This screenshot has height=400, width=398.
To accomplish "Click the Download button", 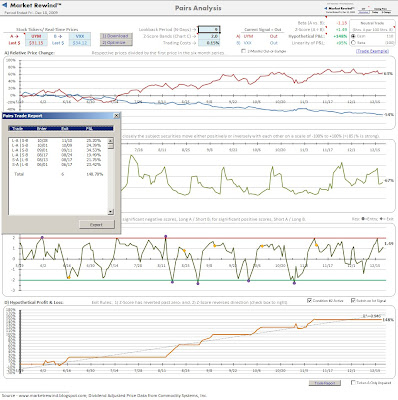I will coord(116,36).
